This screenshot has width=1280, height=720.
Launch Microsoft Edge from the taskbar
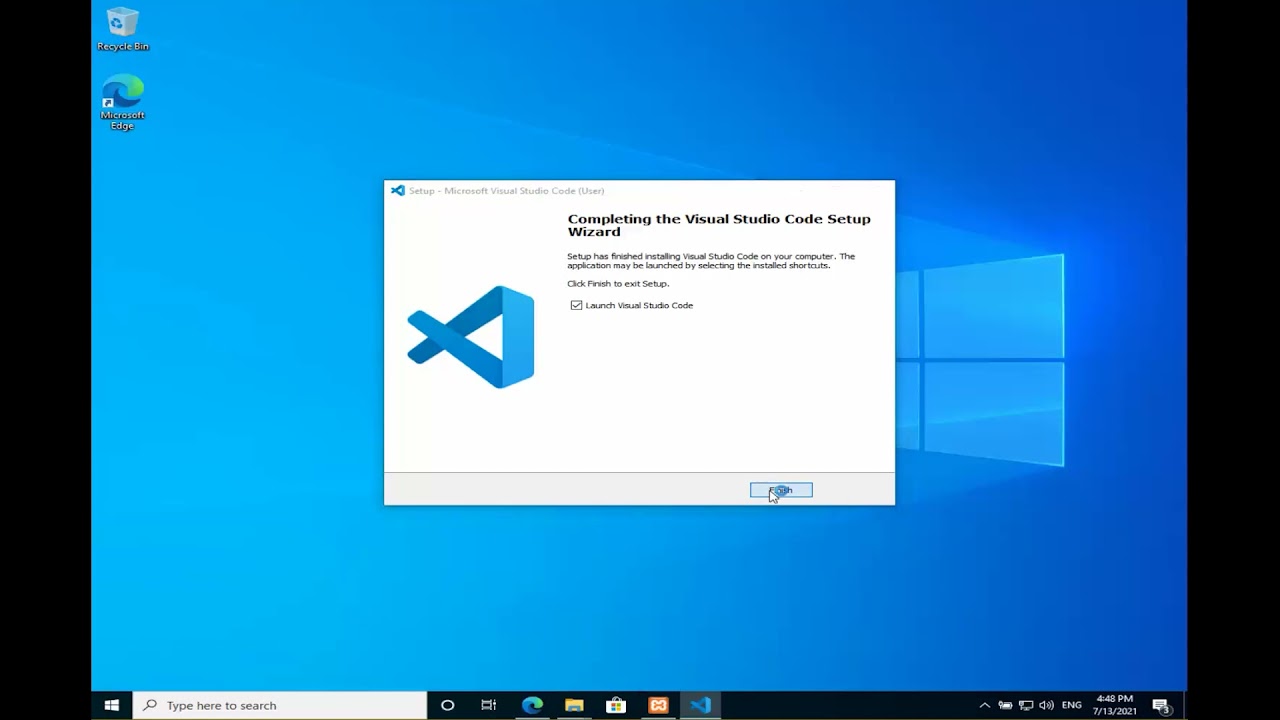[x=532, y=705]
